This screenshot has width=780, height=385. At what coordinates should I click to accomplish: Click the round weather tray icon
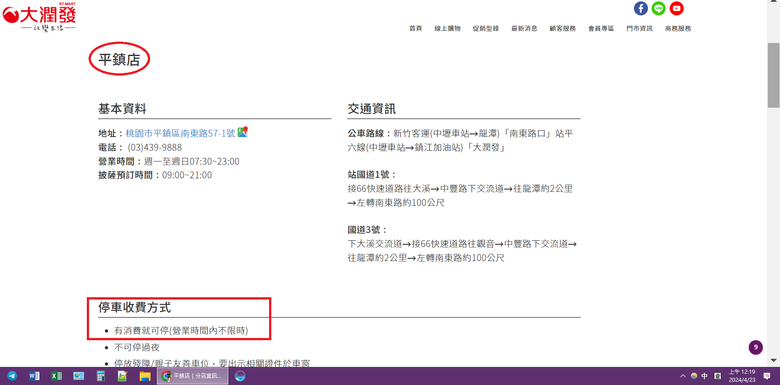pyautogui.click(x=694, y=376)
